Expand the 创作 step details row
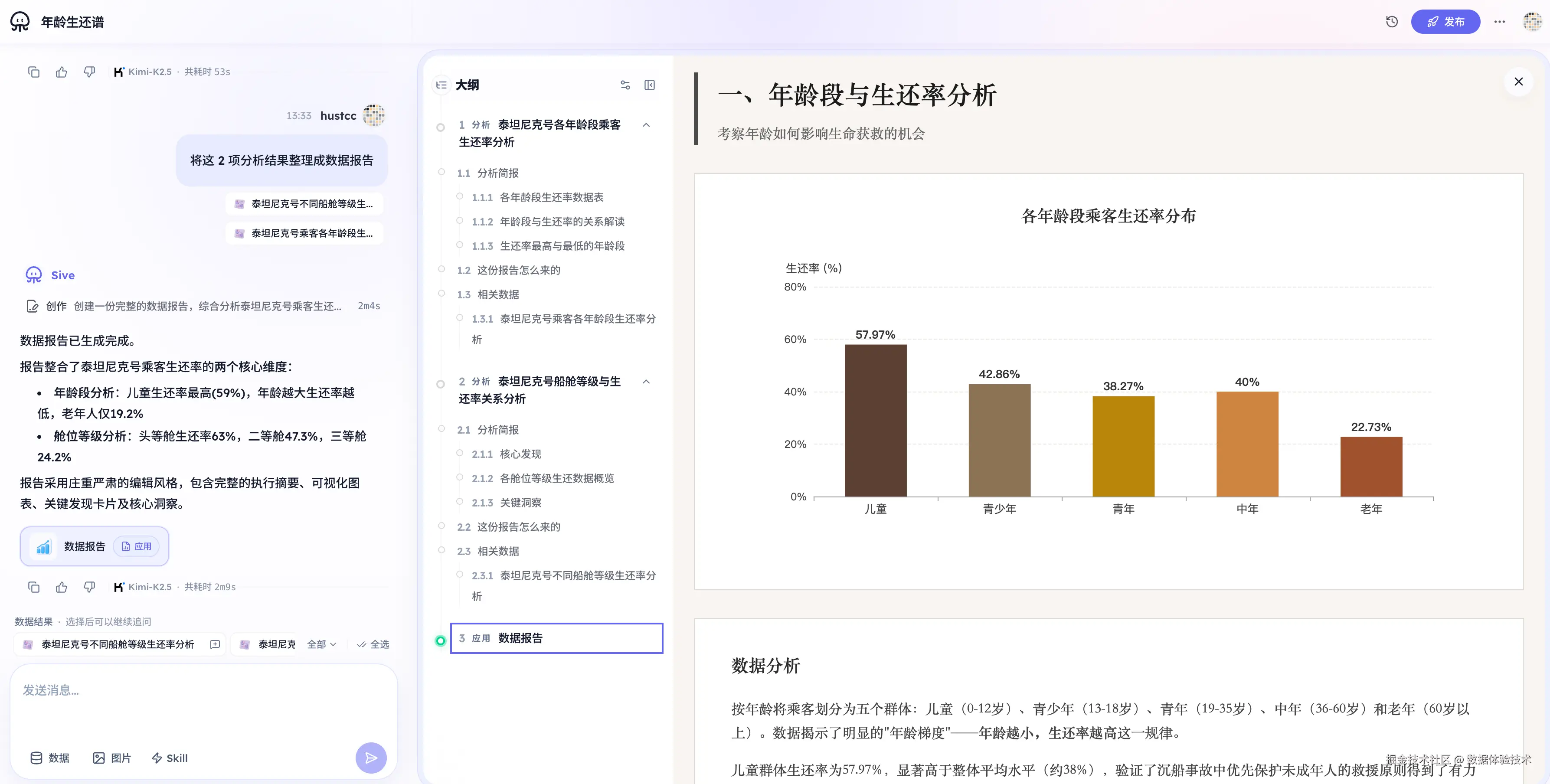 pyautogui.click(x=203, y=306)
